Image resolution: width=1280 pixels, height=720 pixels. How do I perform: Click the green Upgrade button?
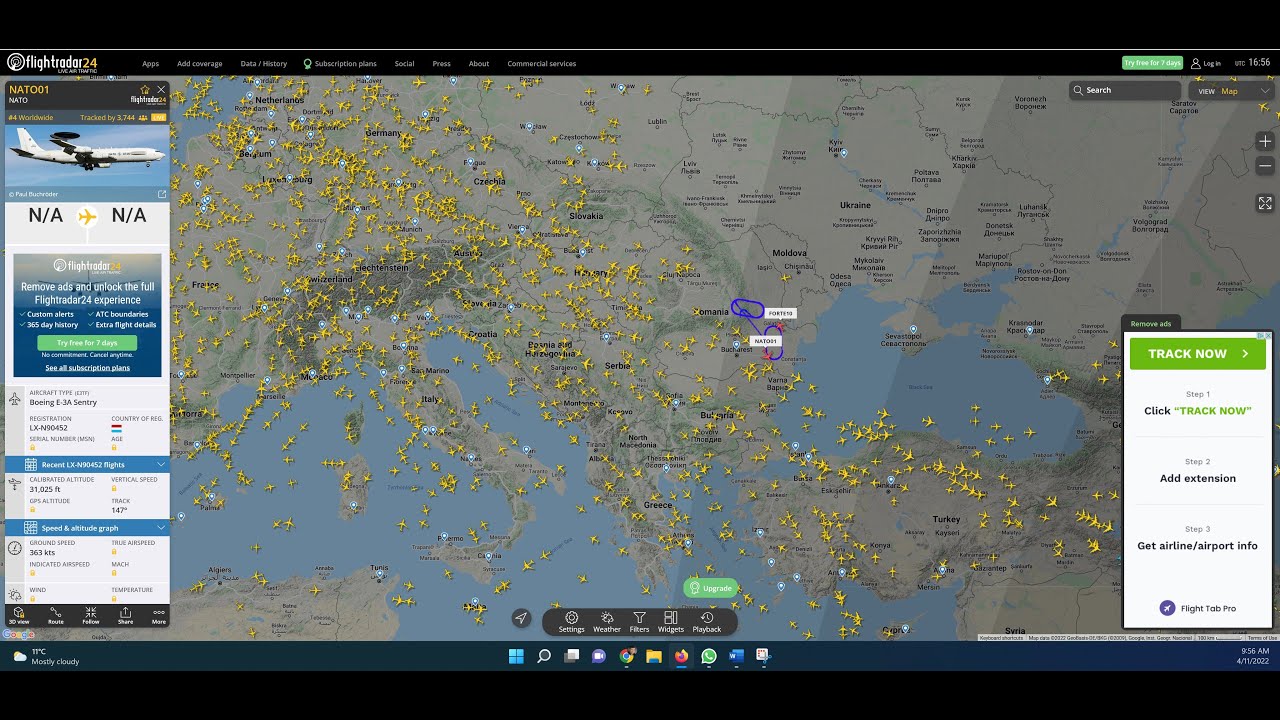pos(711,588)
